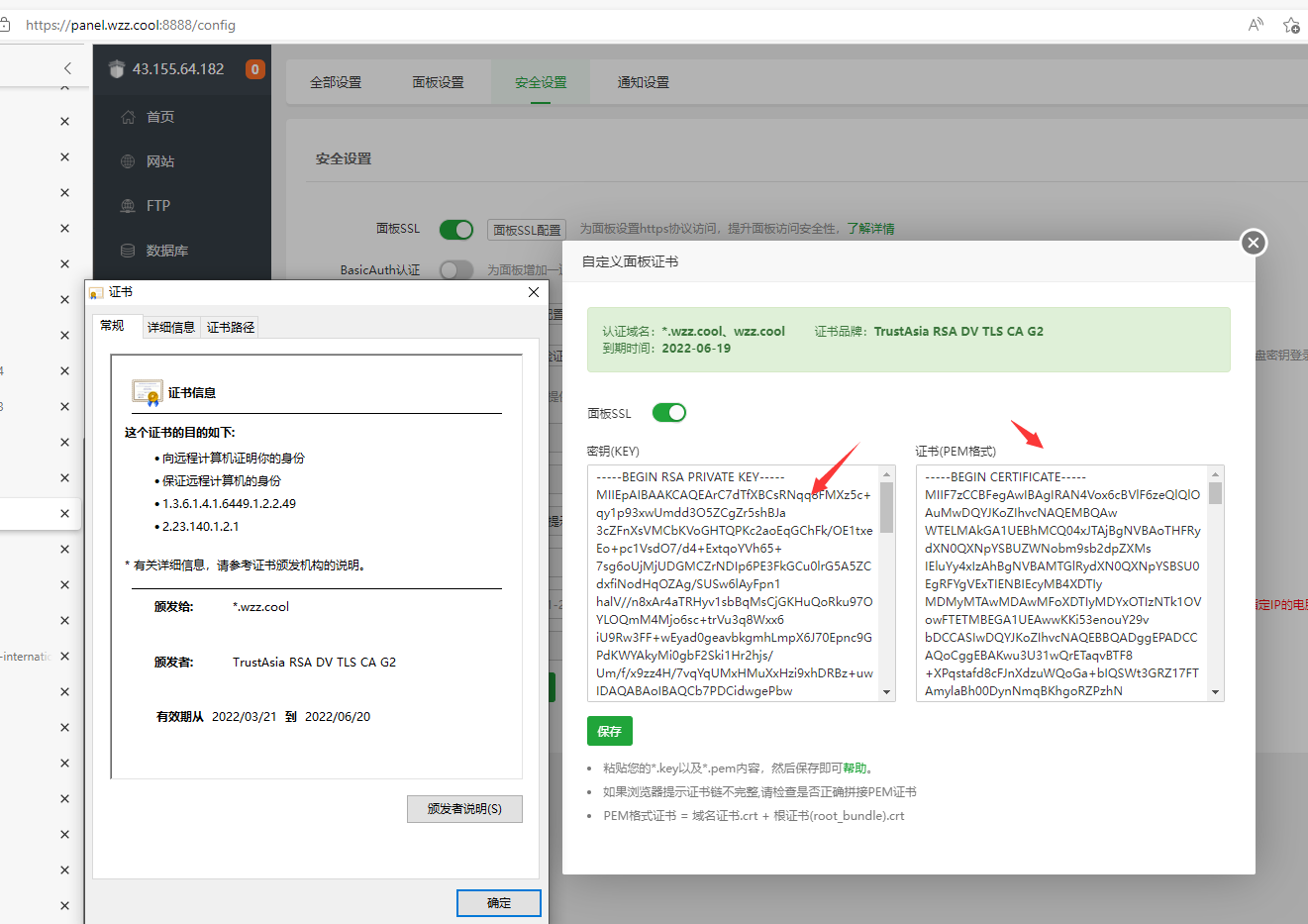Click the -----BEGIN RSA PRIVATE KEY----- line
This screenshot has height=924, width=1308.
(x=690, y=477)
